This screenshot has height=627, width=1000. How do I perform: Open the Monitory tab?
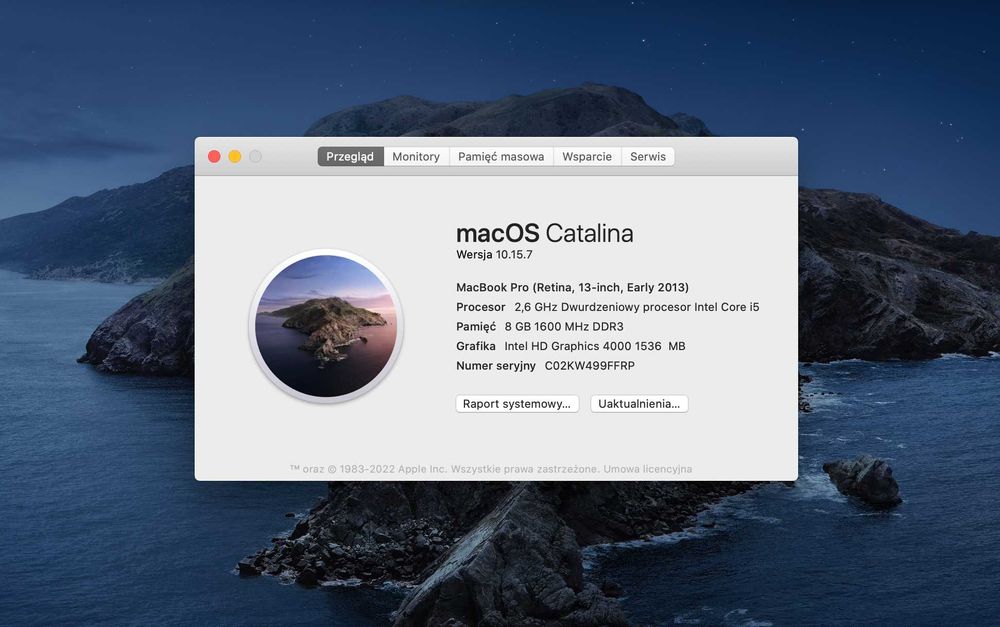tap(416, 156)
